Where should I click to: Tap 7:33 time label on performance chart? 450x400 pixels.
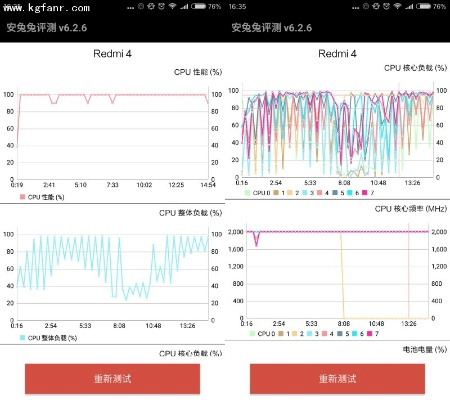click(x=112, y=185)
